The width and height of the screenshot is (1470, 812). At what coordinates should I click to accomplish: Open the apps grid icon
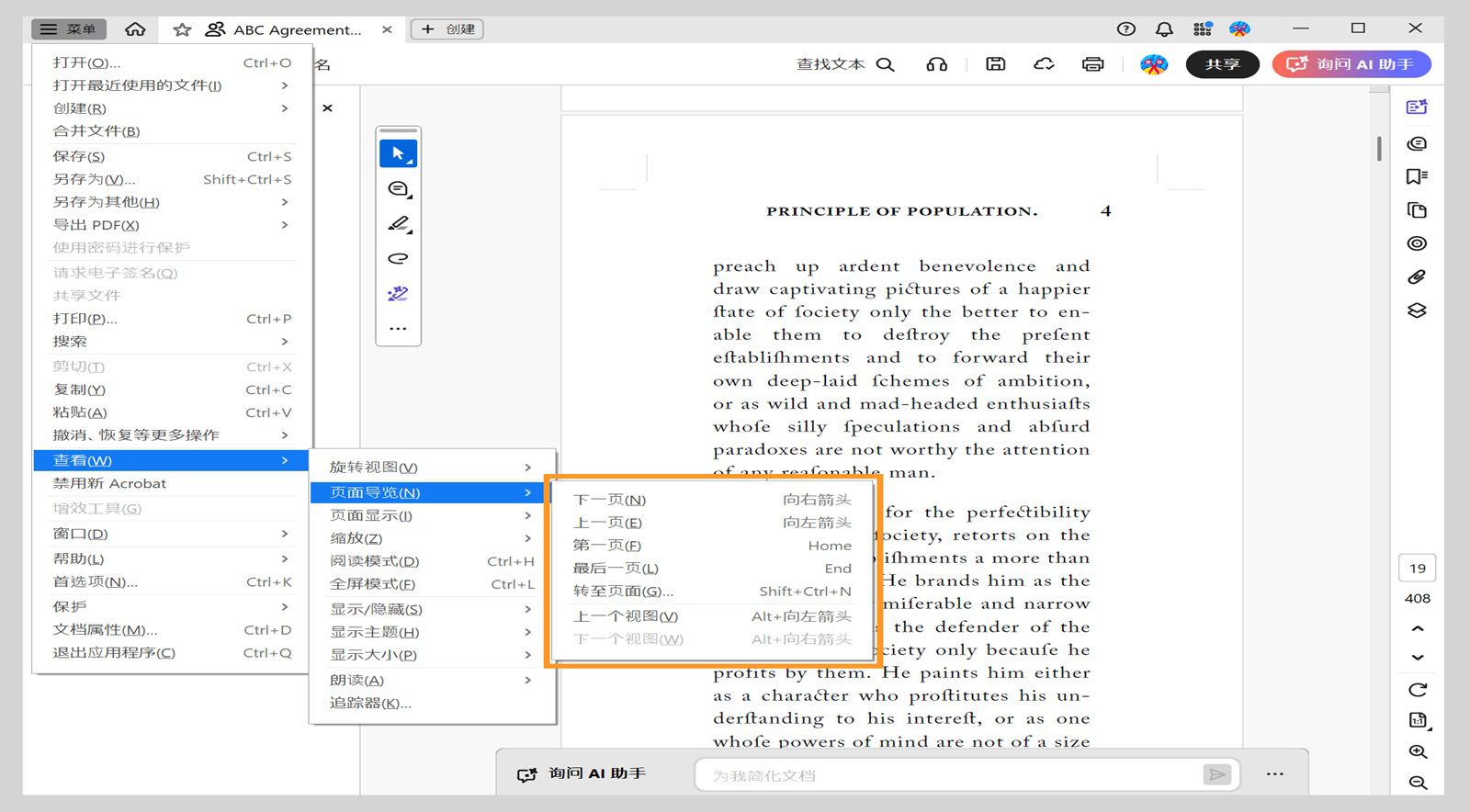pyautogui.click(x=1202, y=29)
